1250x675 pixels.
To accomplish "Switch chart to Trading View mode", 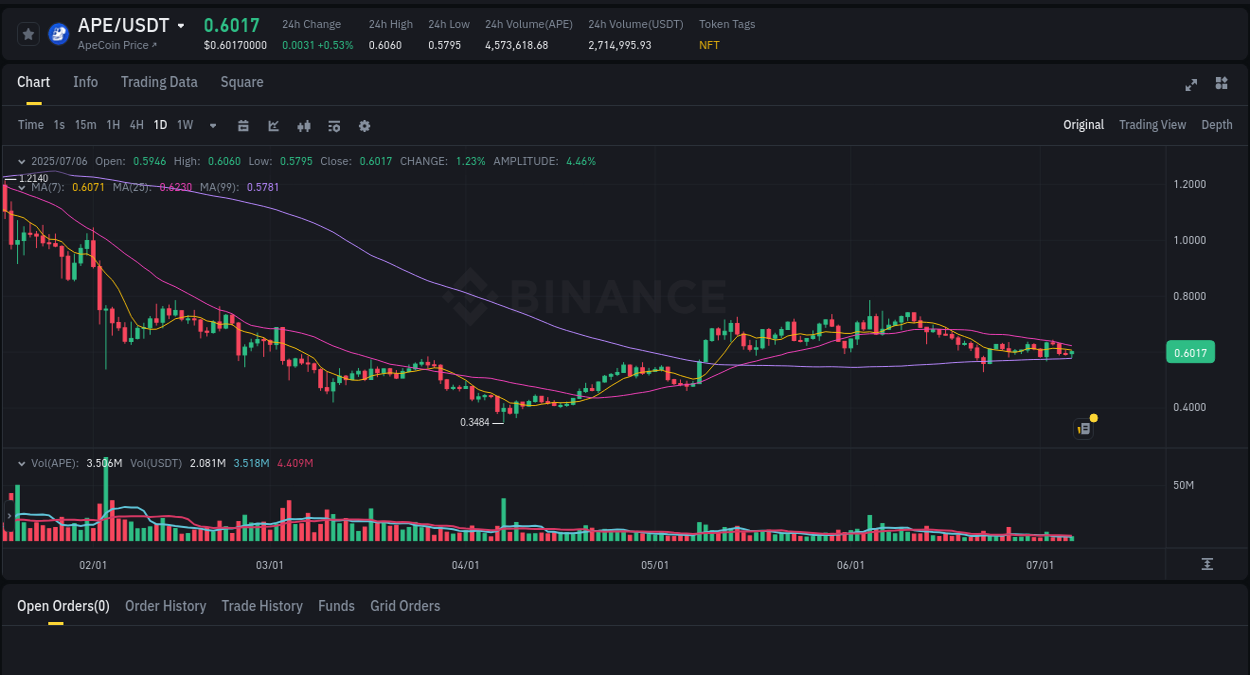I will pos(1152,125).
